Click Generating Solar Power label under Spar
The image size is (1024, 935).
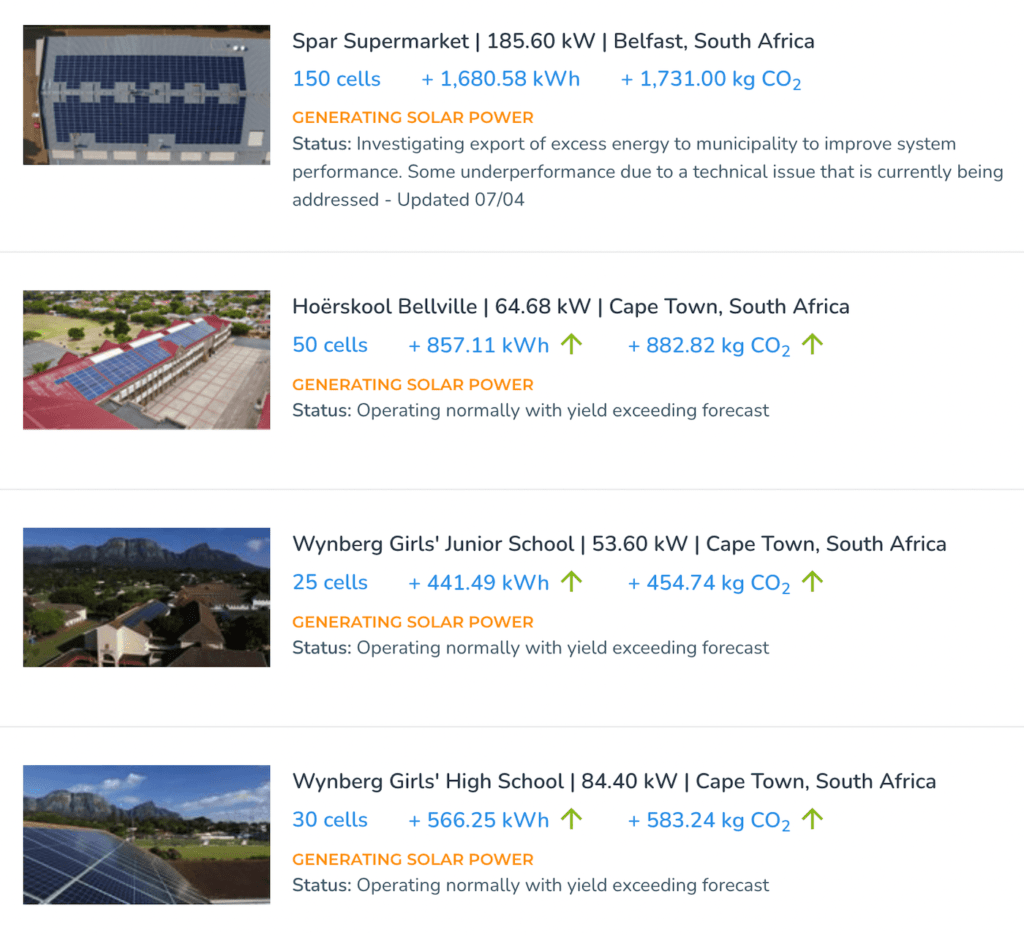tap(413, 118)
